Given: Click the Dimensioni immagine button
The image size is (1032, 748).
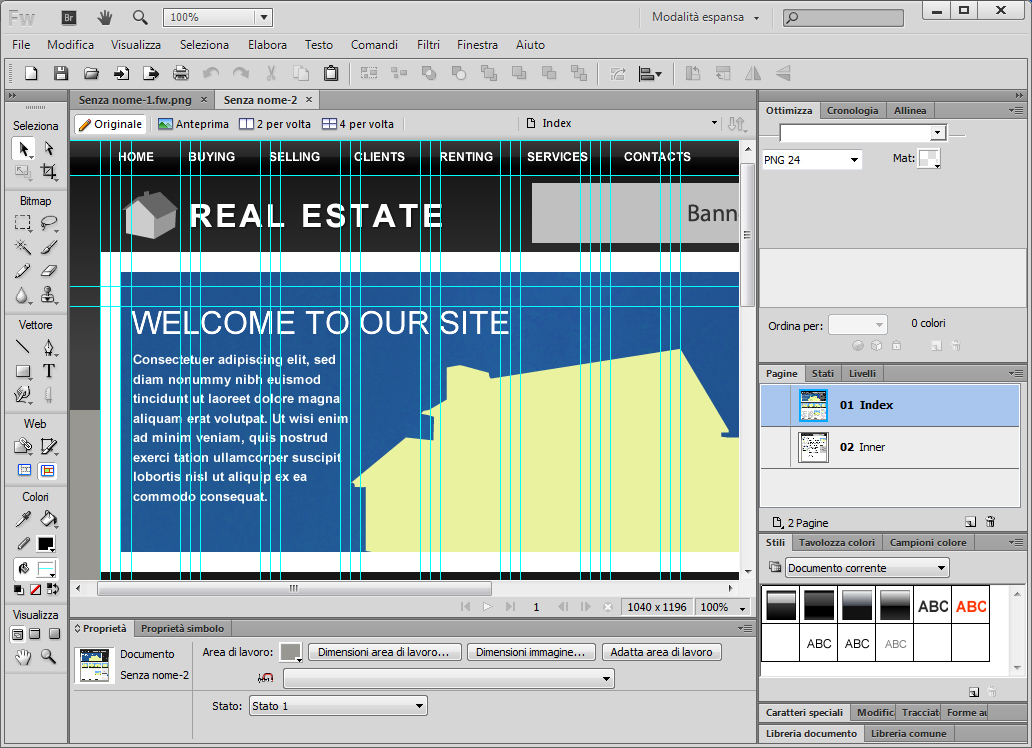Looking at the screenshot, I should [x=530, y=652].
